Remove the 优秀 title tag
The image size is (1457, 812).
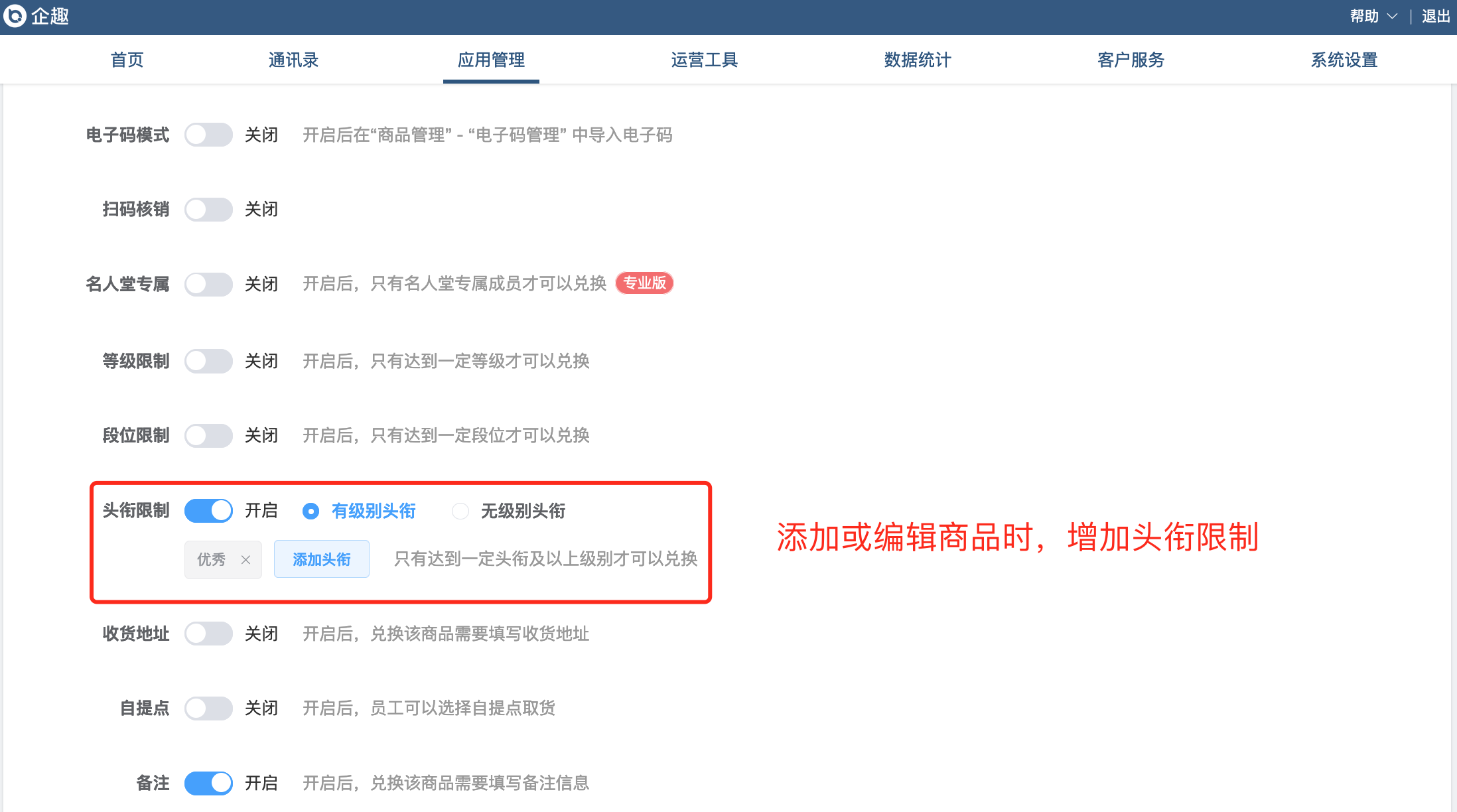coord(245,560)
